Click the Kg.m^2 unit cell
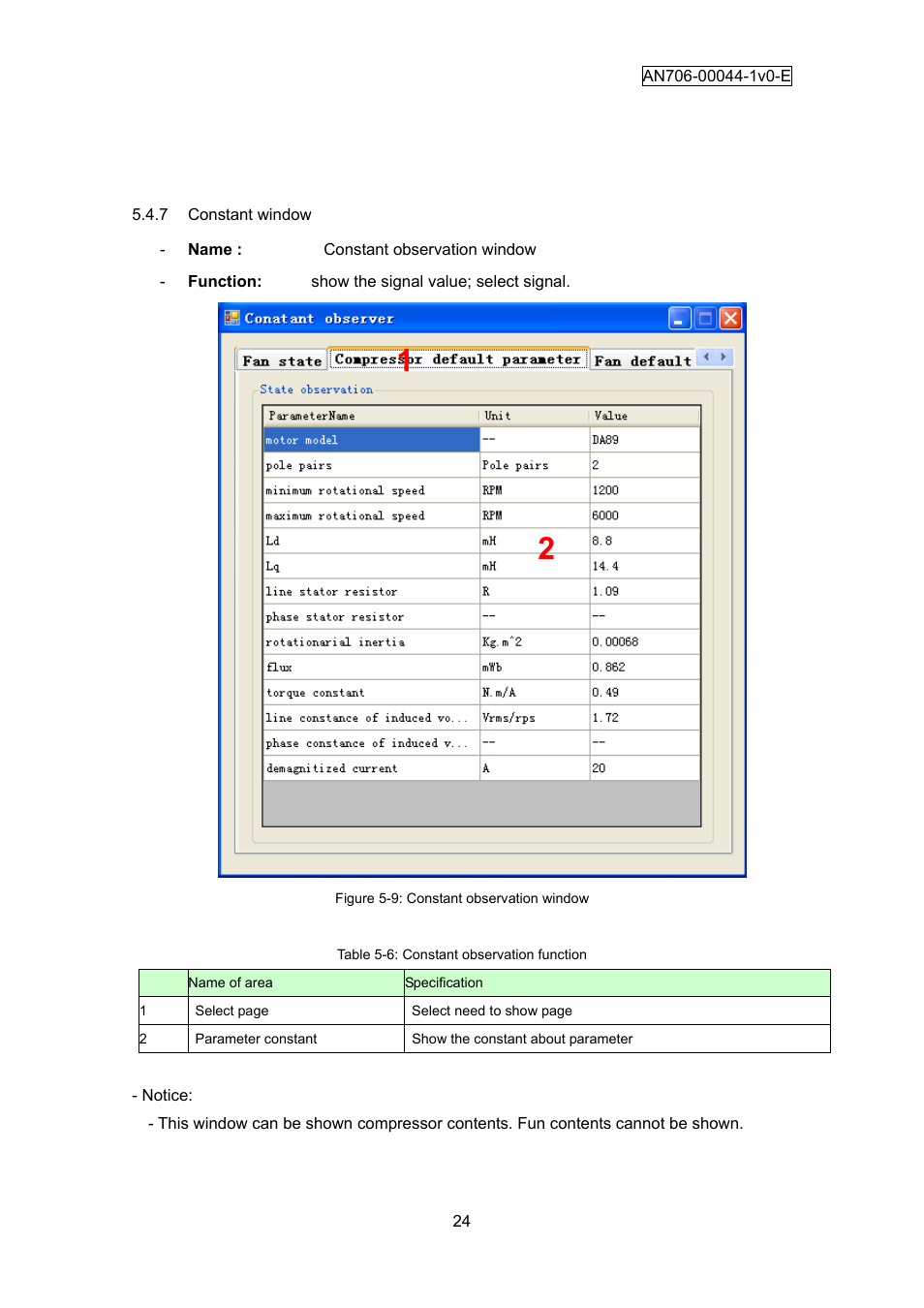This screenshot has width=924, height=1308. point(535,641)
